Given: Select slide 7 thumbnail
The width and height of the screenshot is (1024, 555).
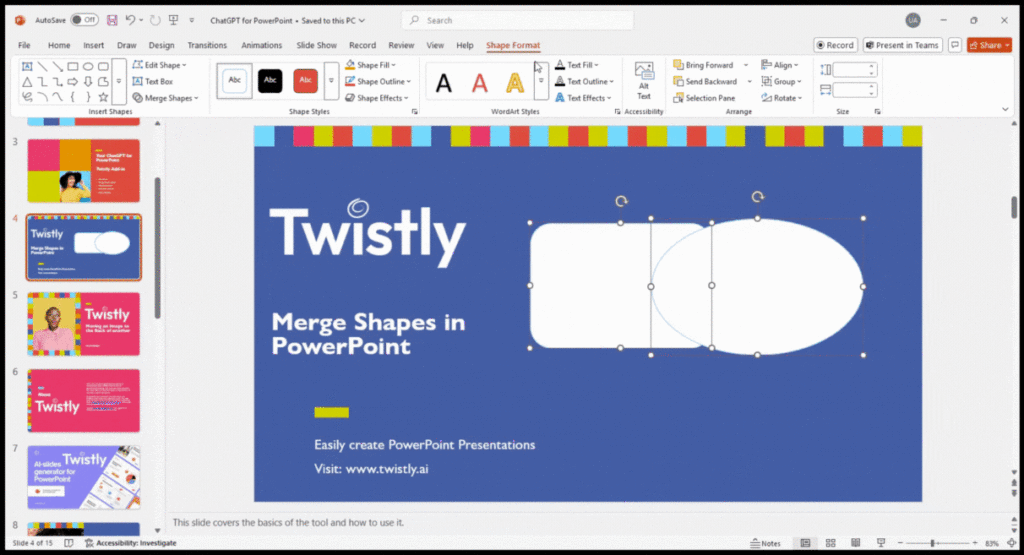Looking at the screenshot, I should pos(84,477).
